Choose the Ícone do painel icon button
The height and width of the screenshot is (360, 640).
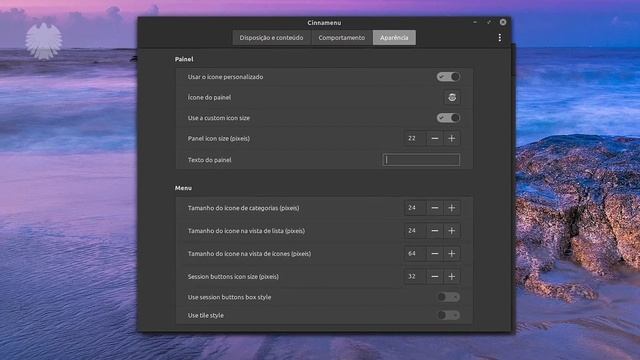pos(452,97)
